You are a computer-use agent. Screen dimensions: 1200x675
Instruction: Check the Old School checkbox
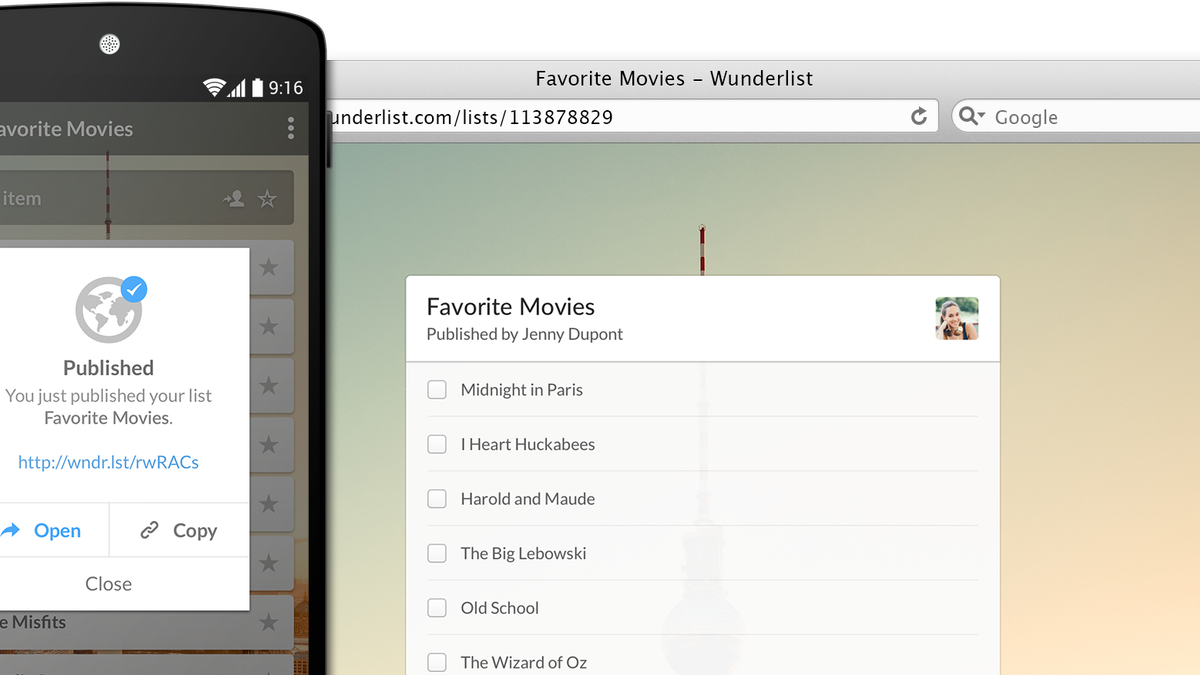click(437, 608)
